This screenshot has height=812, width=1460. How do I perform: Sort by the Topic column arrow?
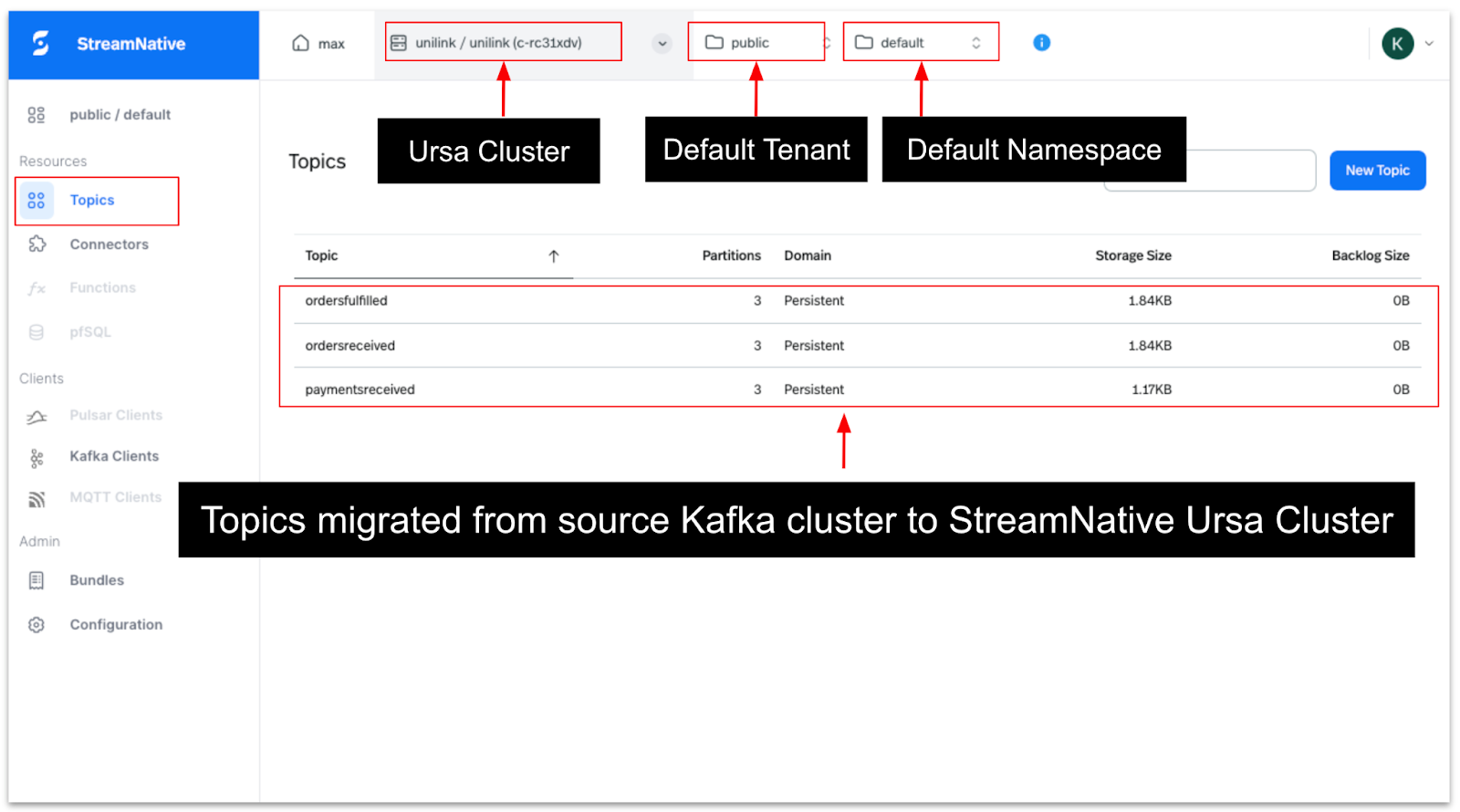pos(554,256)
